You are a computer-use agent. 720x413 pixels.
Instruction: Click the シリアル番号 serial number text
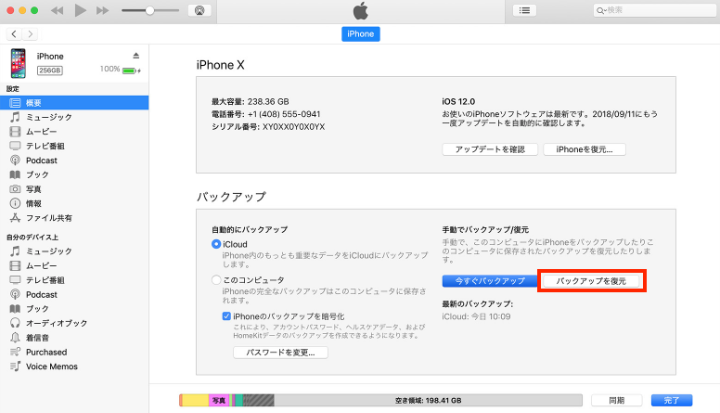tap(268, 127)
